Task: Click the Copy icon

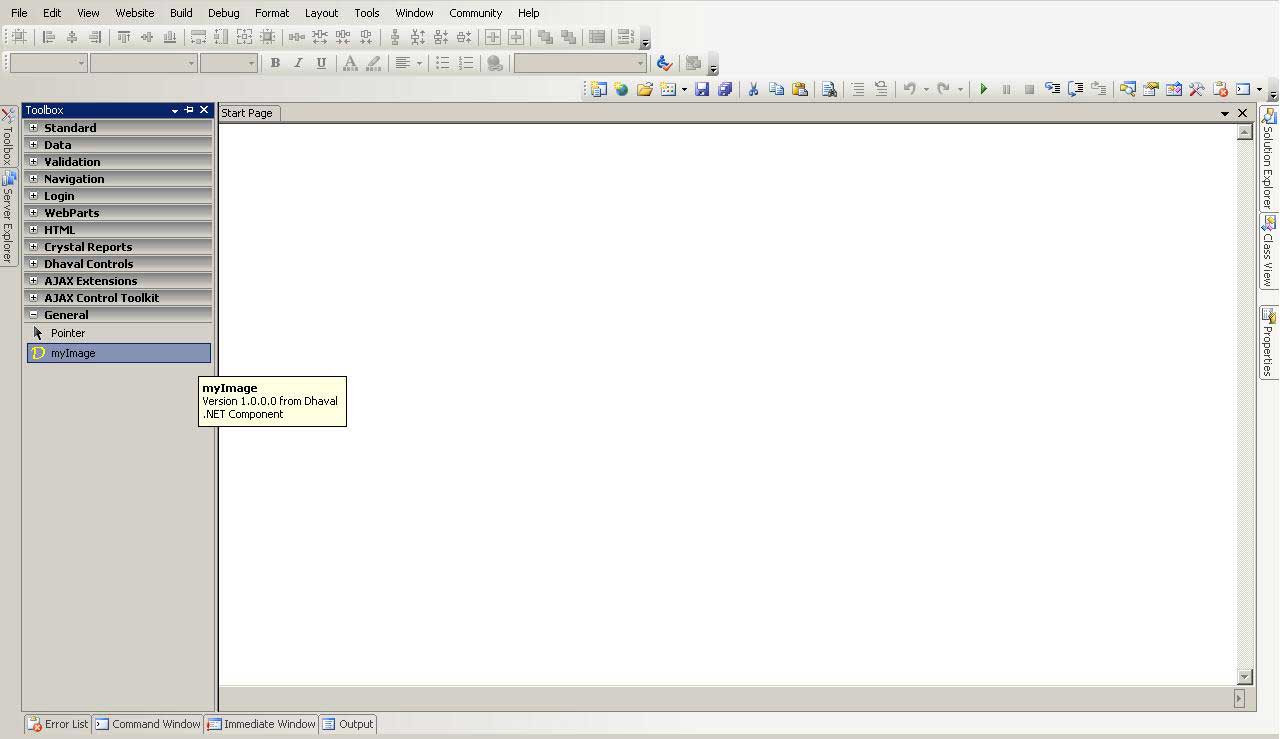Action: [x=776, y=89]
